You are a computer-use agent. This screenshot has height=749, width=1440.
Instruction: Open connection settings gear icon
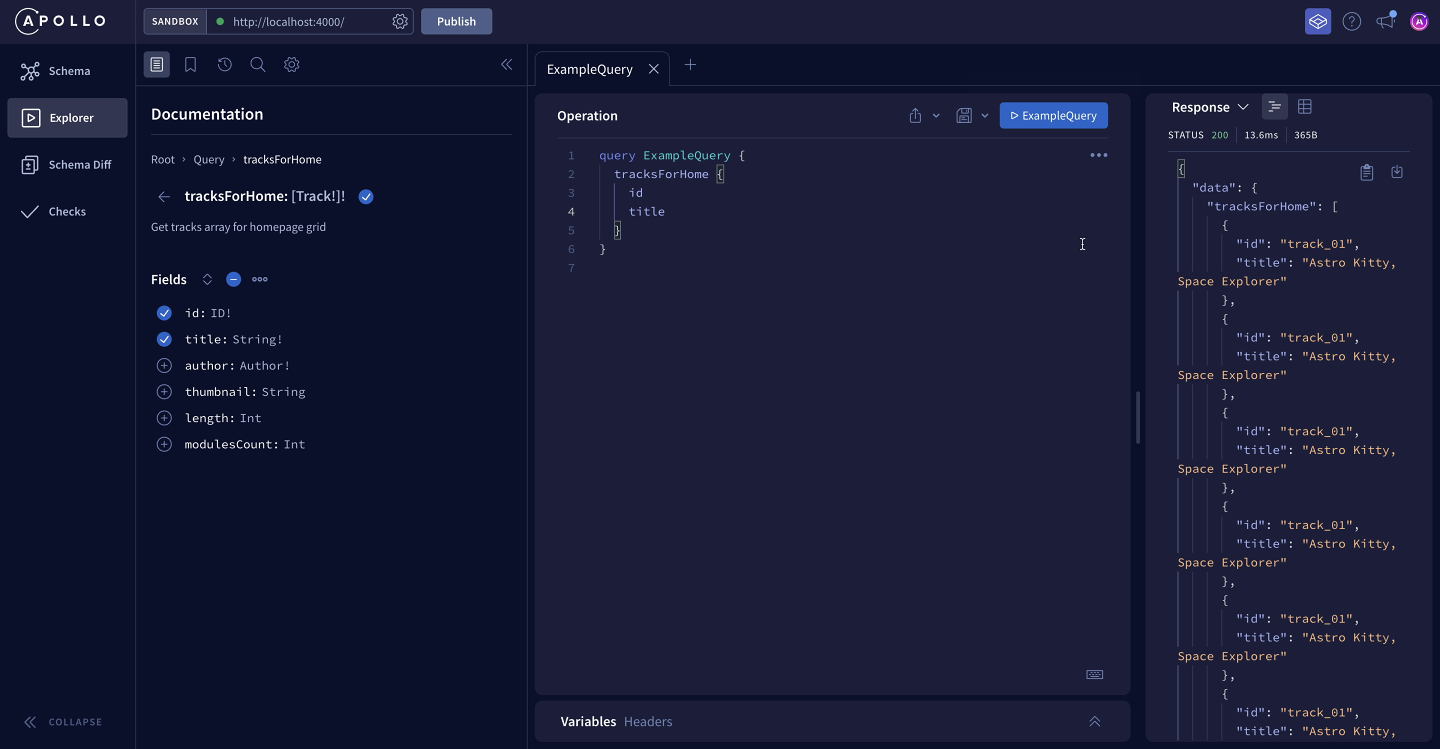pyautogui.click(x=400, y=21)
